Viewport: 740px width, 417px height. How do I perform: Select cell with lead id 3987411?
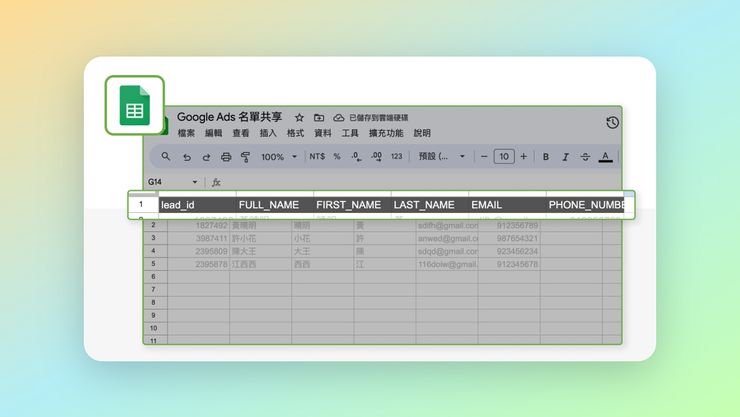198,238
